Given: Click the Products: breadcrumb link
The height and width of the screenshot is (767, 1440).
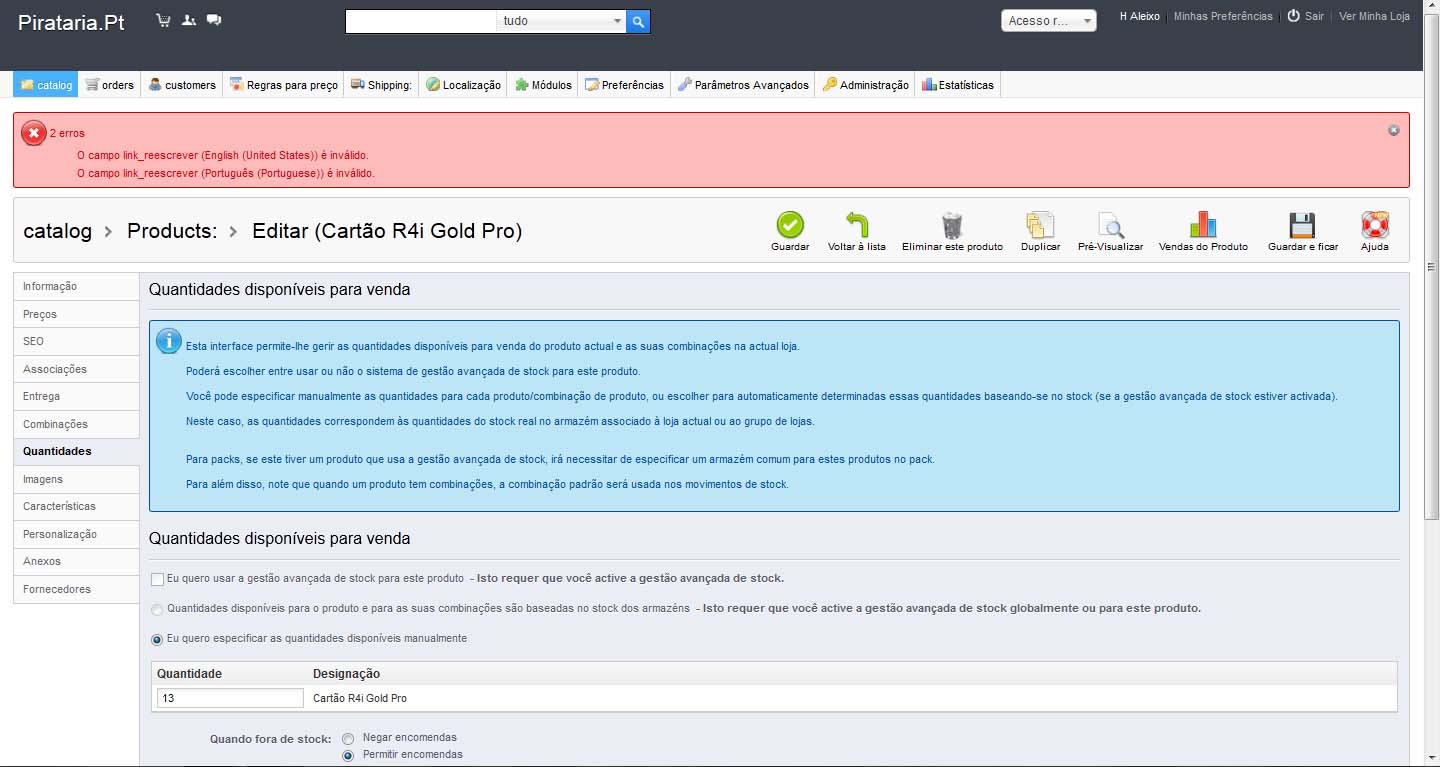Looking at the screenshot, I should tap(172, 231).
